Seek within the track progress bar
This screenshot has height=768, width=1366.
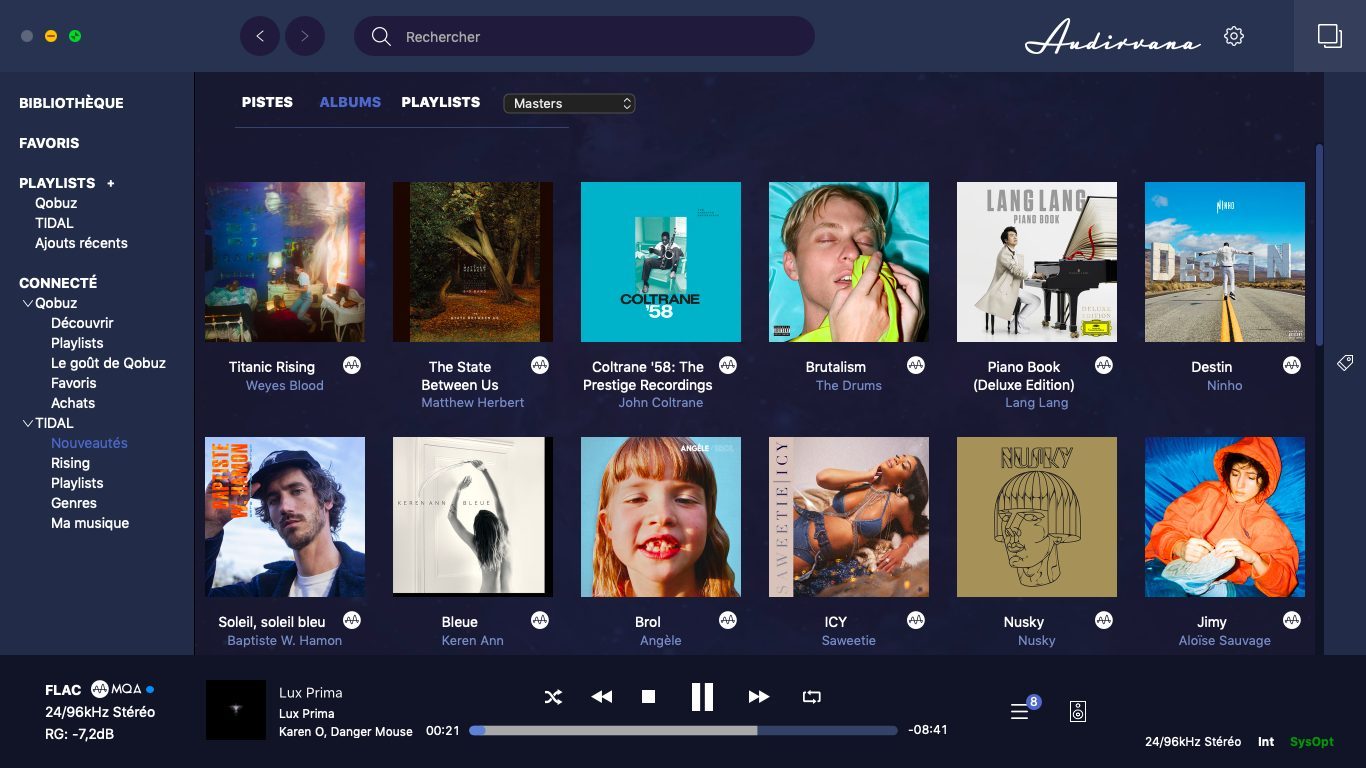(683, 730)
